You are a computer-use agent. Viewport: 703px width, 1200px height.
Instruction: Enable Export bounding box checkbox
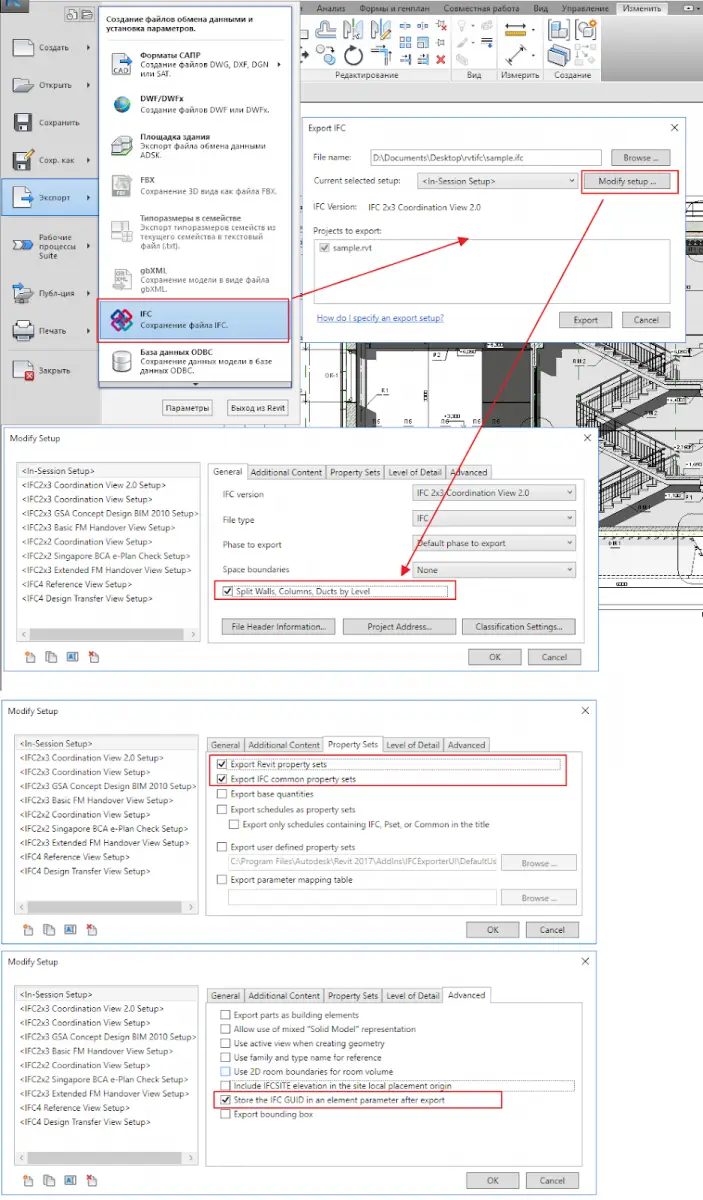225,1114
